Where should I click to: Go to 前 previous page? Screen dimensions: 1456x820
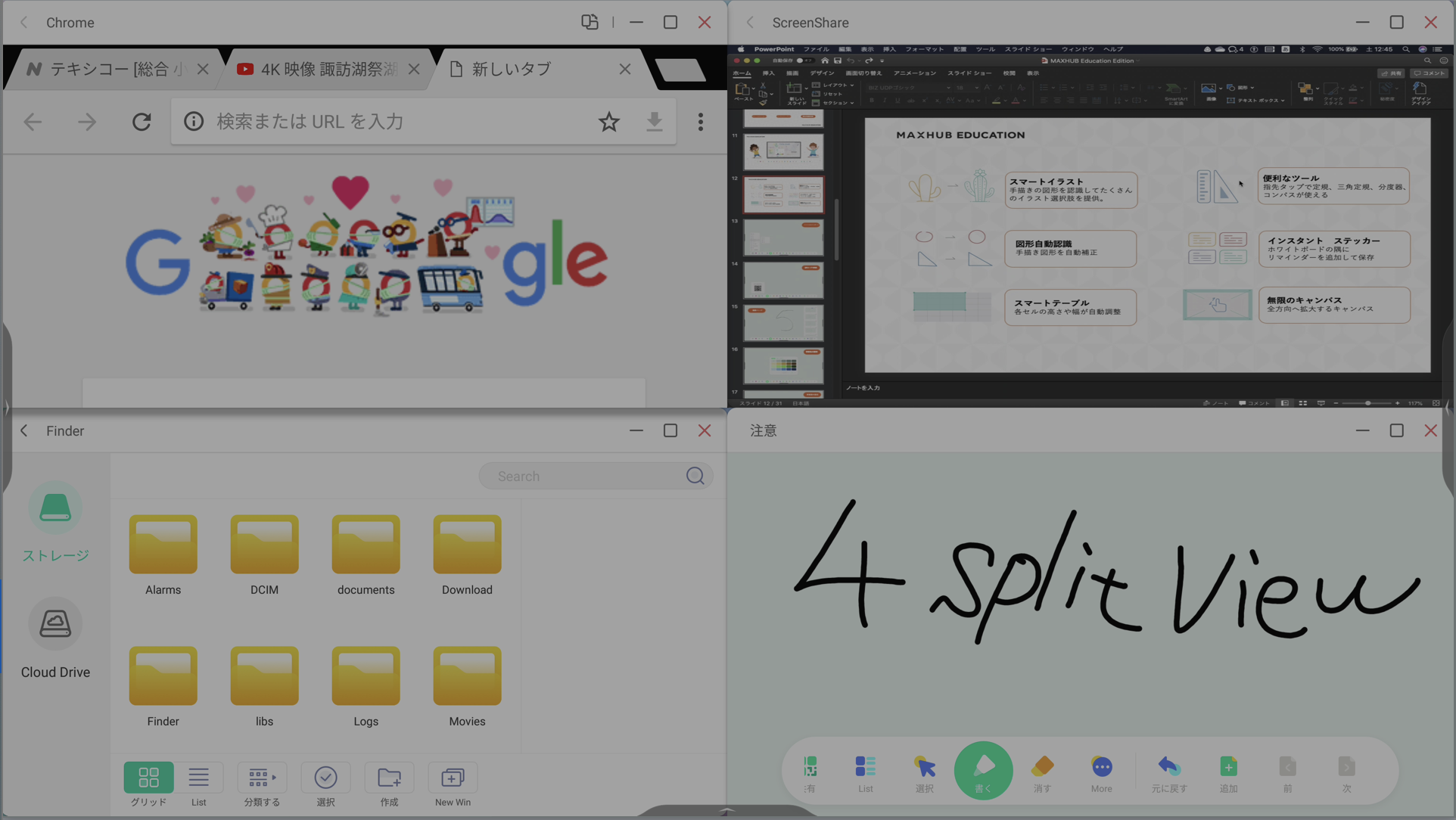point(1287,773)
